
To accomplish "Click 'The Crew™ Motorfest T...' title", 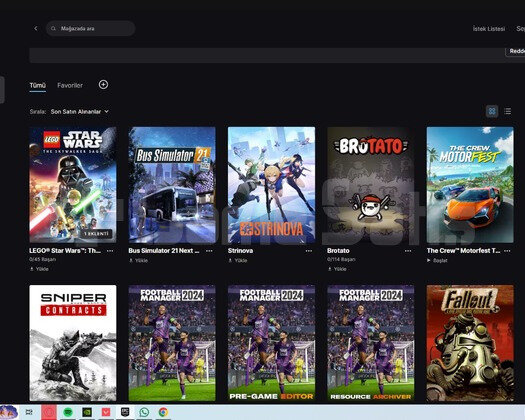I will 463,251.
